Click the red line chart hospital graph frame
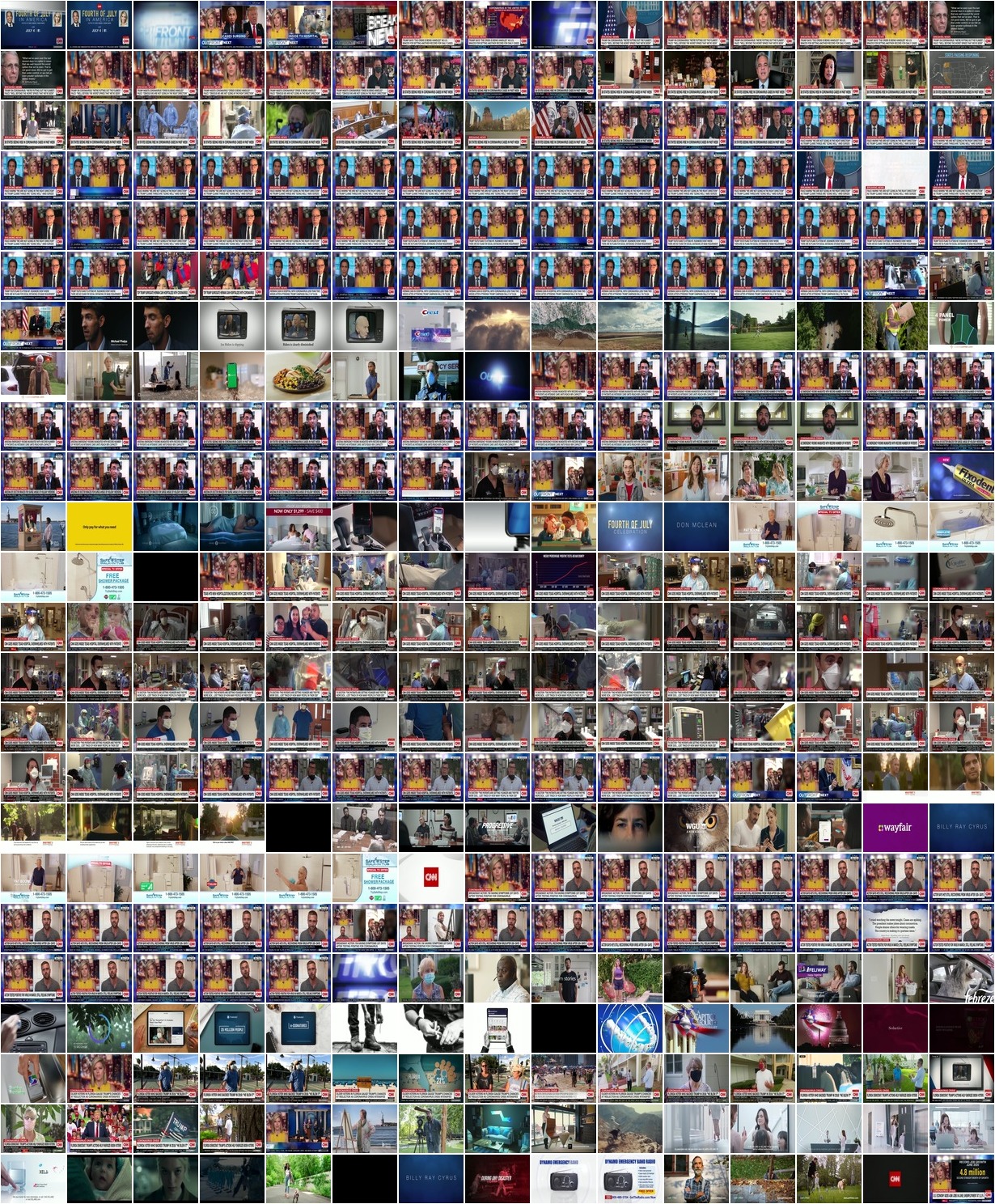 pos(564,576)
